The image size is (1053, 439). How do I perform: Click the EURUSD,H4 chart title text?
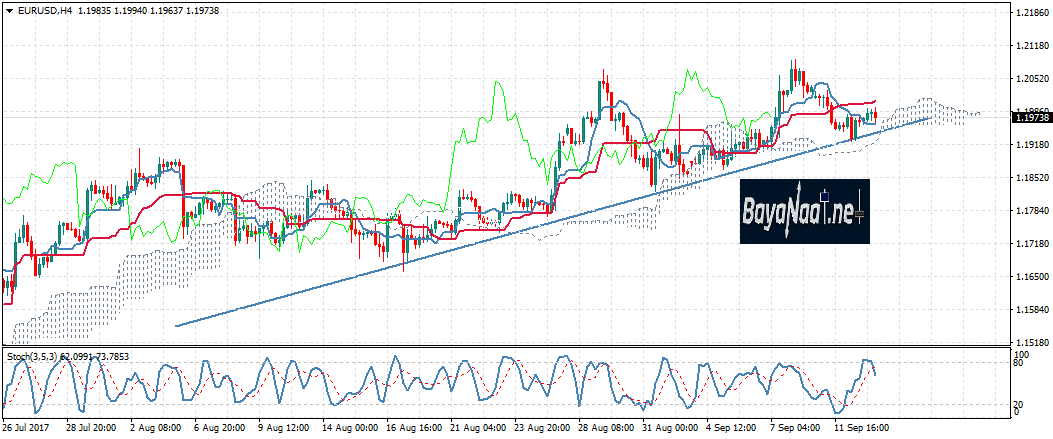point(46,11)
